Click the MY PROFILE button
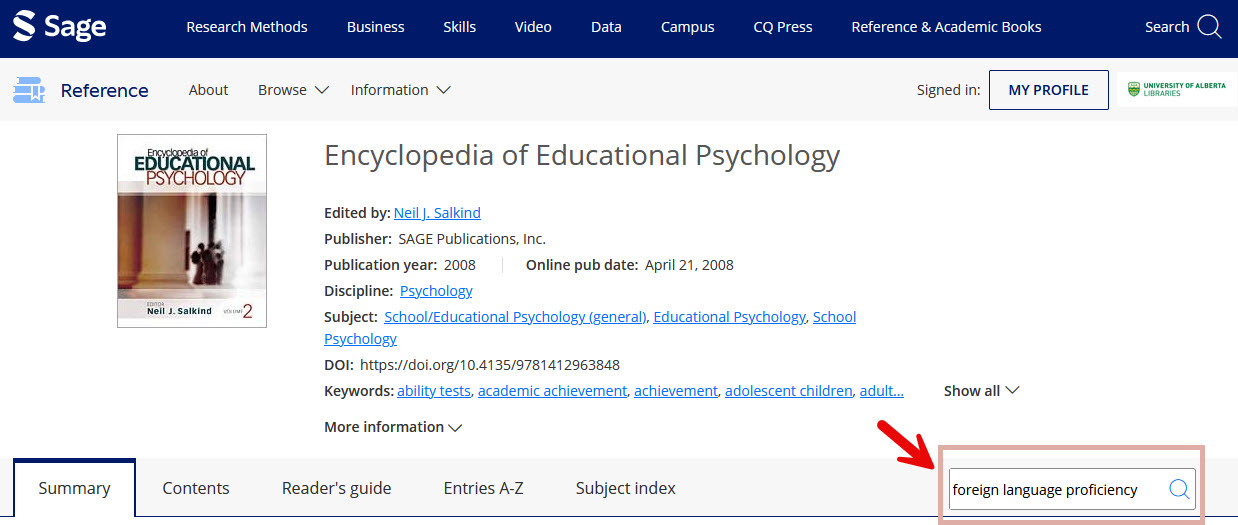Viewport: 1238px width, 525px height. [x=1048, y=90]
